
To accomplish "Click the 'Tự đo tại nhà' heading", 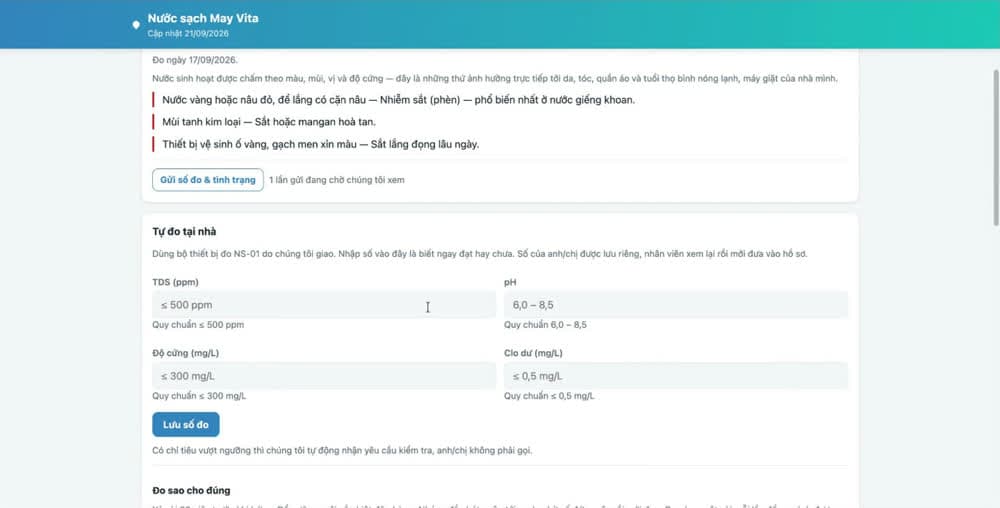I will (184, 231).
